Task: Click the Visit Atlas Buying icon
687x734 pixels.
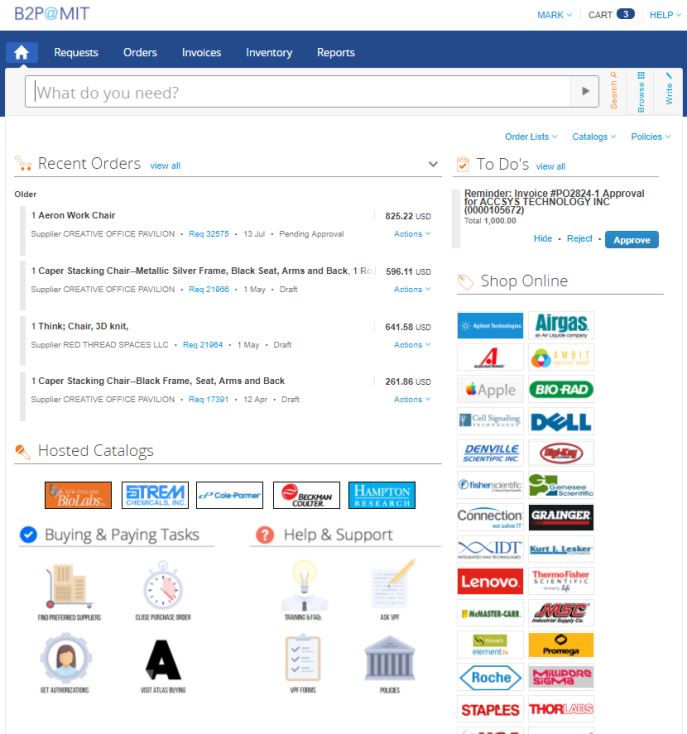Action: (x=162, y=660)
